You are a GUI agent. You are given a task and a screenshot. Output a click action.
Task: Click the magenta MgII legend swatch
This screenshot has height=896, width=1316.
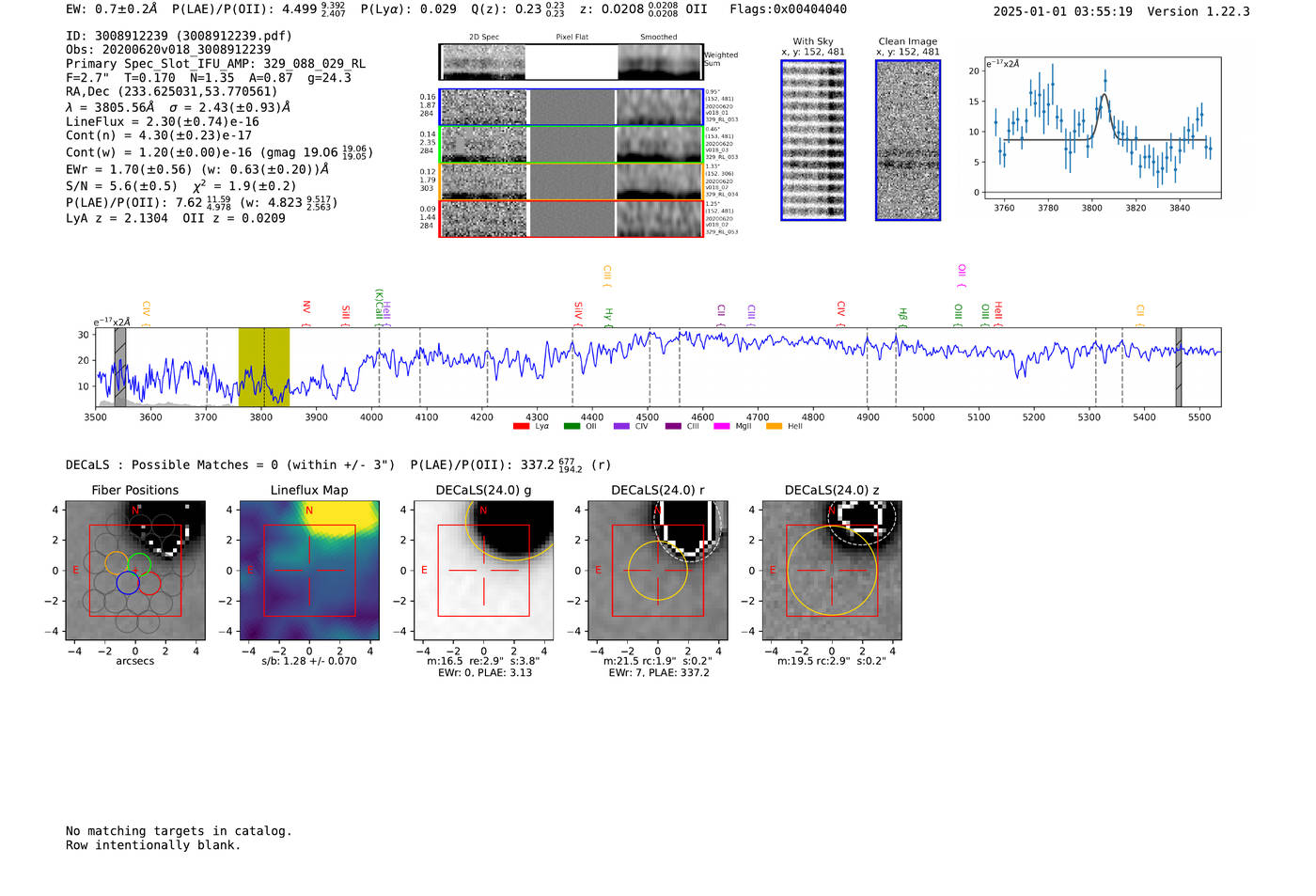tap(722, 427)
